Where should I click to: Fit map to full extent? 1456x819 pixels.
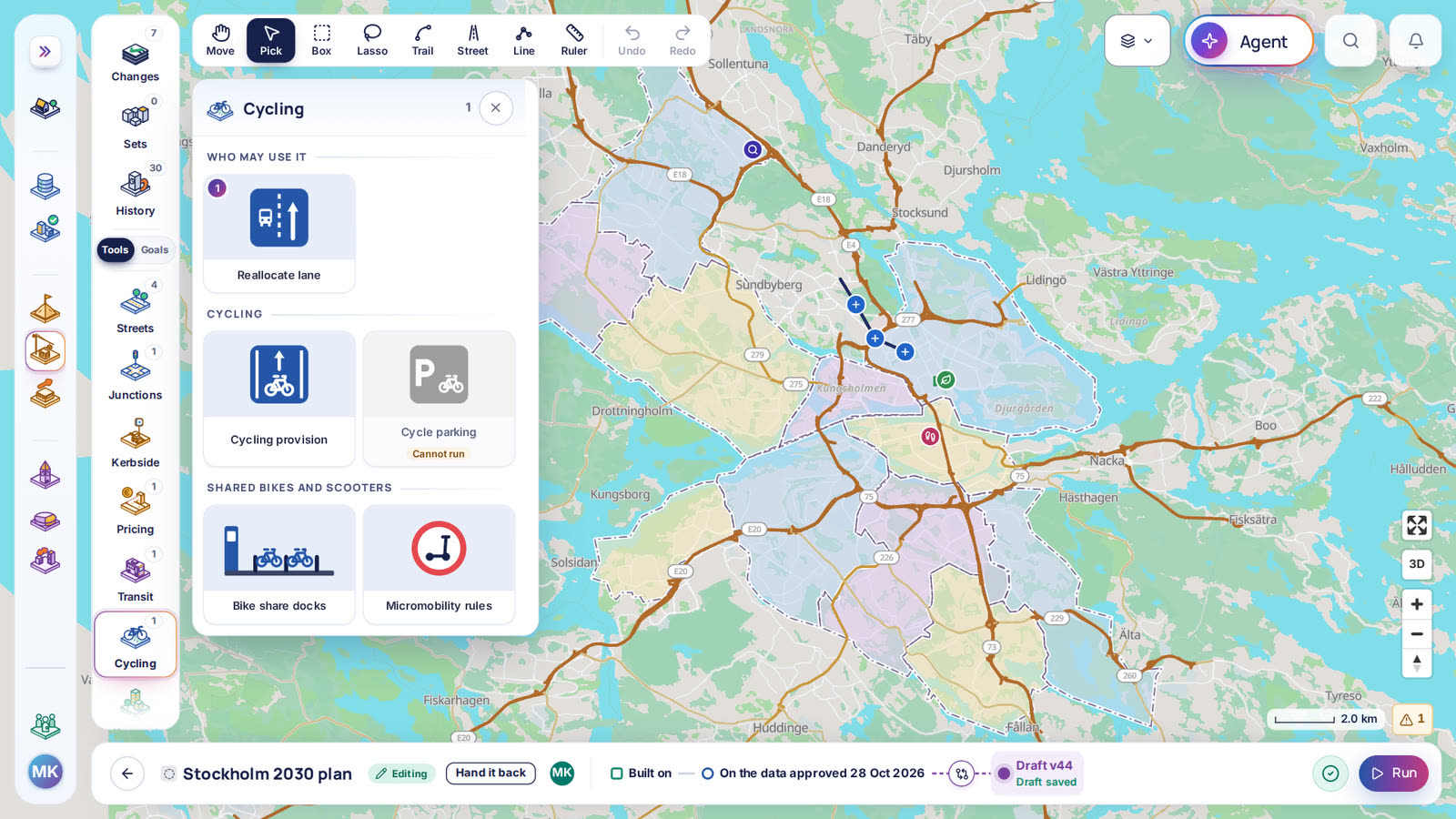click(x=1417, y=525)
